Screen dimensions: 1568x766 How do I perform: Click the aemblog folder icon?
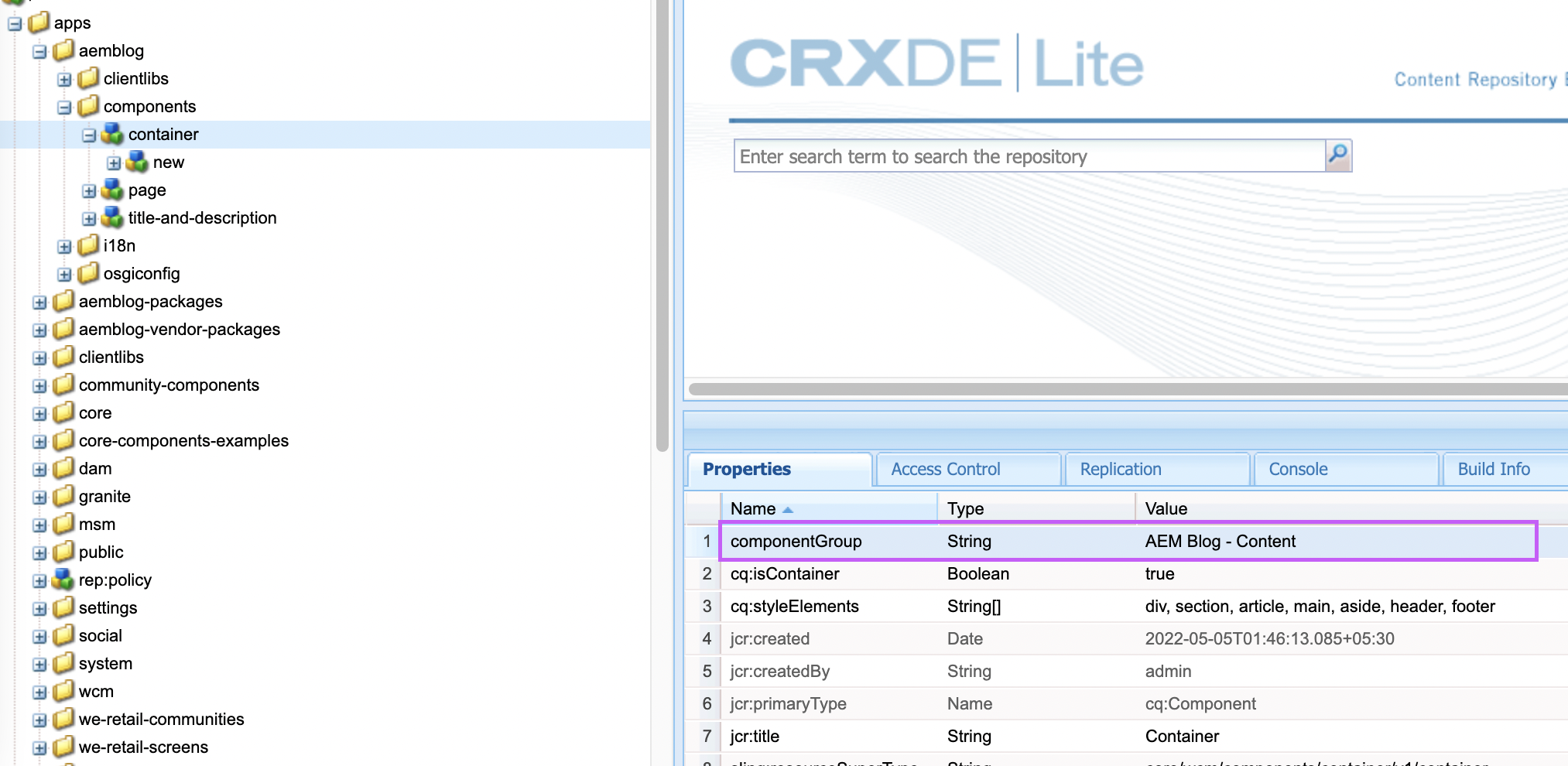click(x=63, y=50)
